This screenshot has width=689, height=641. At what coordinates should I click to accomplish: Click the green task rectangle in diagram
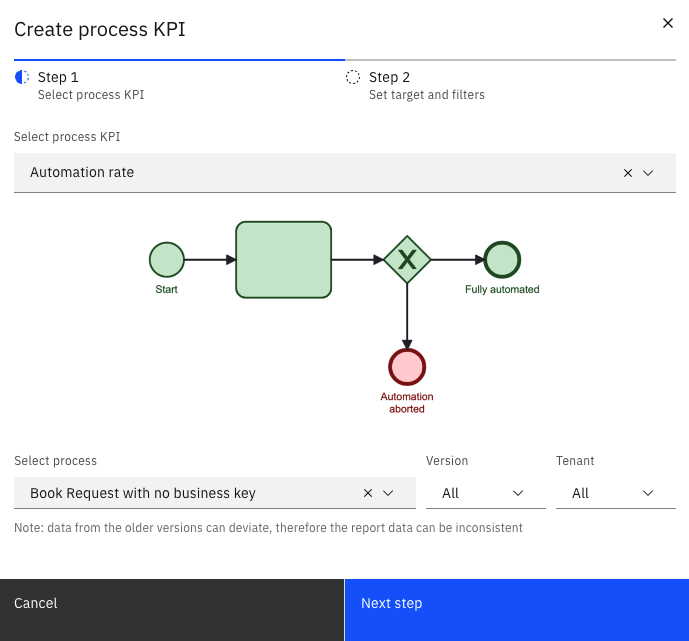click(x=283, y=260)
